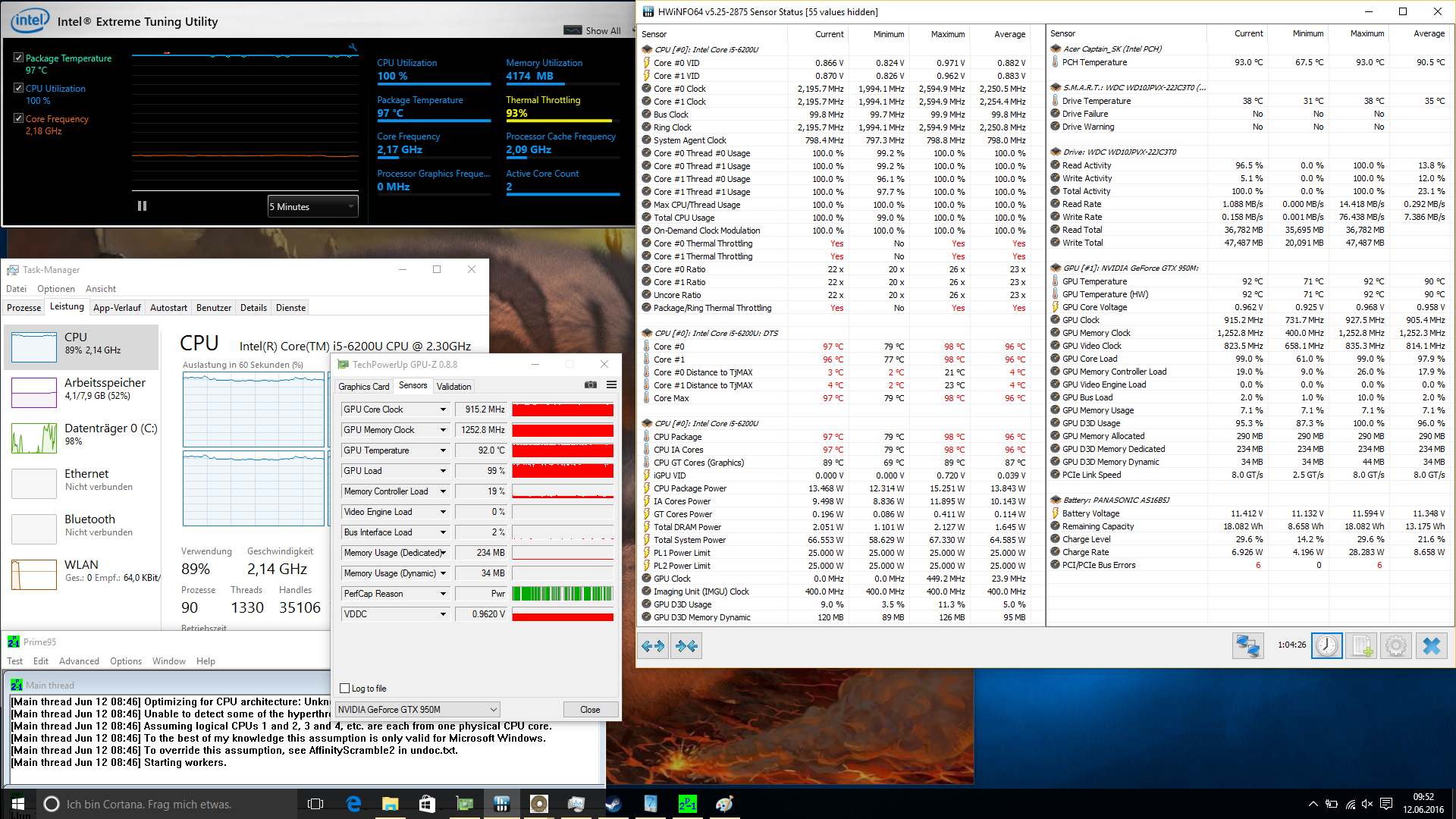Screen dimensions: 1456x819
Task: Open Prozesse tab in Task-Manager
Action: pos(24,308)
